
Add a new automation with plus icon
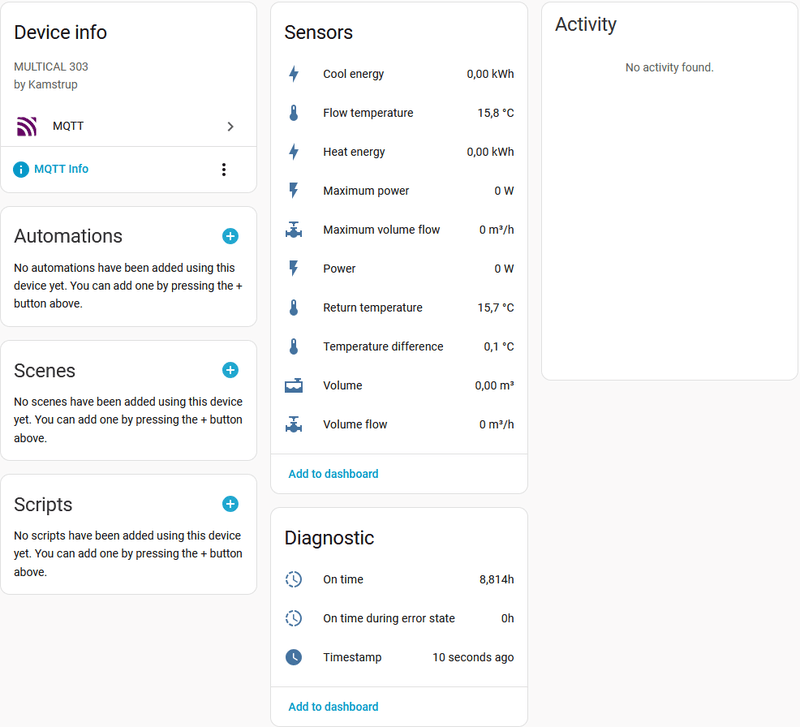point(230,236)
